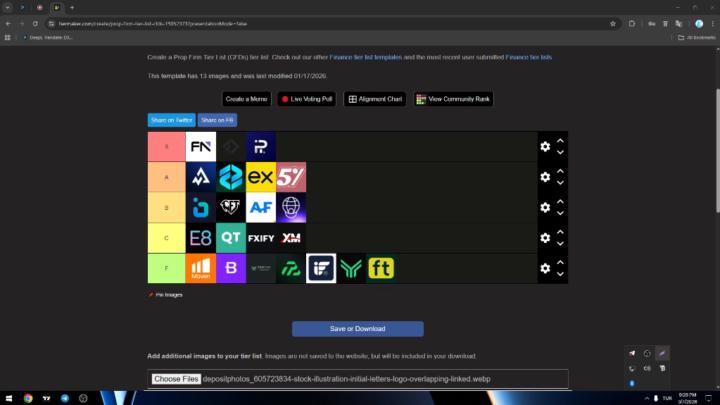The width and height of the screenshot is (720, 405).
Task: Select the orange Maven logo
Action: 201,268
